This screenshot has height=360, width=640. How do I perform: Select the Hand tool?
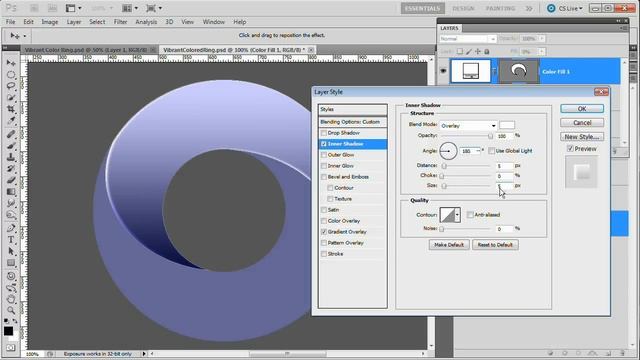(x=11, y=299)
